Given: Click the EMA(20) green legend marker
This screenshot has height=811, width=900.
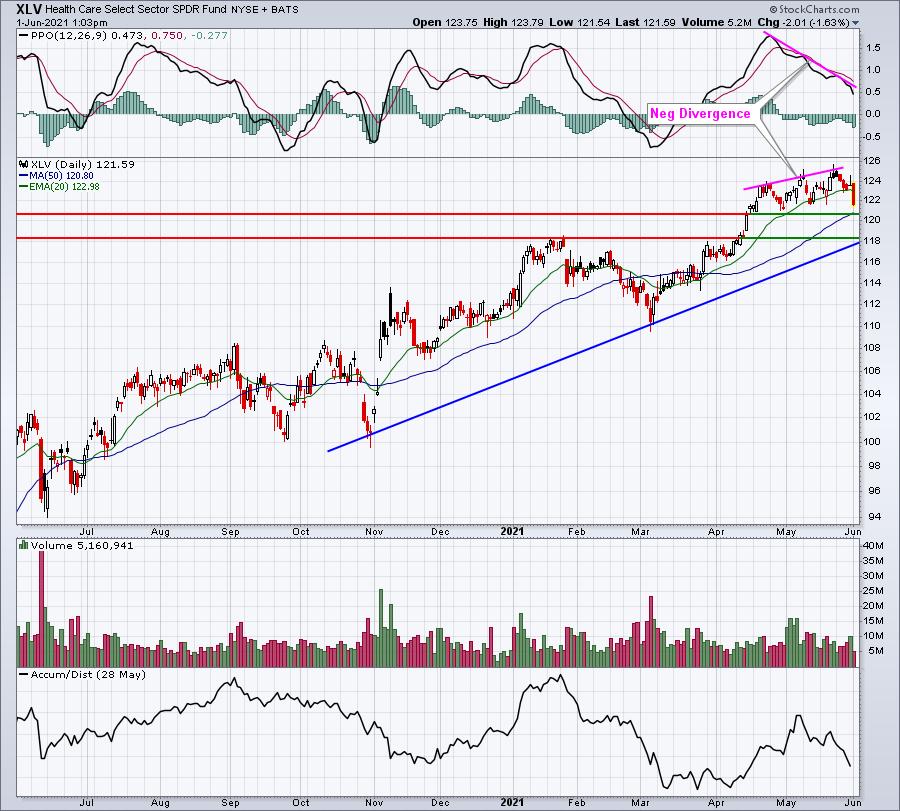Looking at the screenshot, I should pos(23,187).
